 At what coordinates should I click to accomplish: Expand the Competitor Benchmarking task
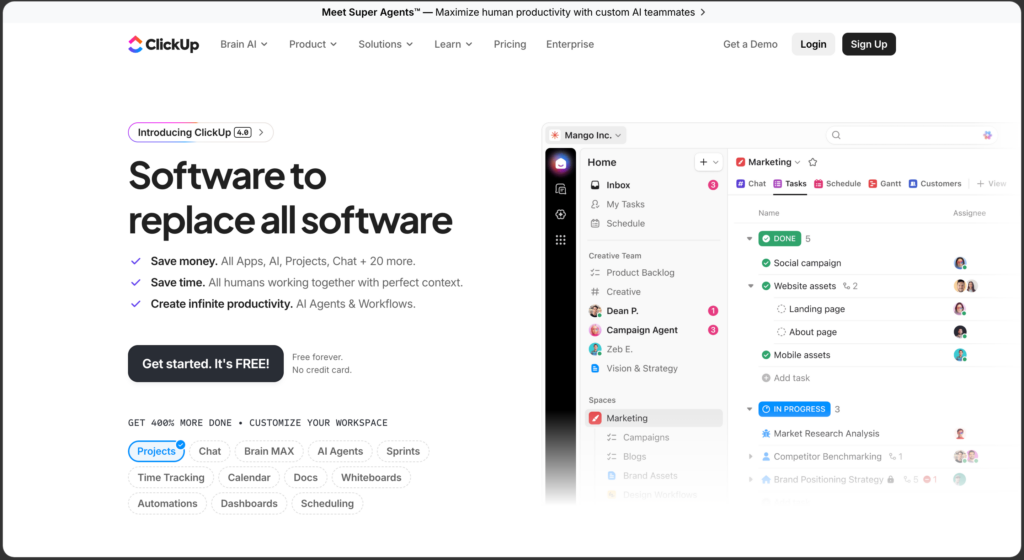click(750, 457)
